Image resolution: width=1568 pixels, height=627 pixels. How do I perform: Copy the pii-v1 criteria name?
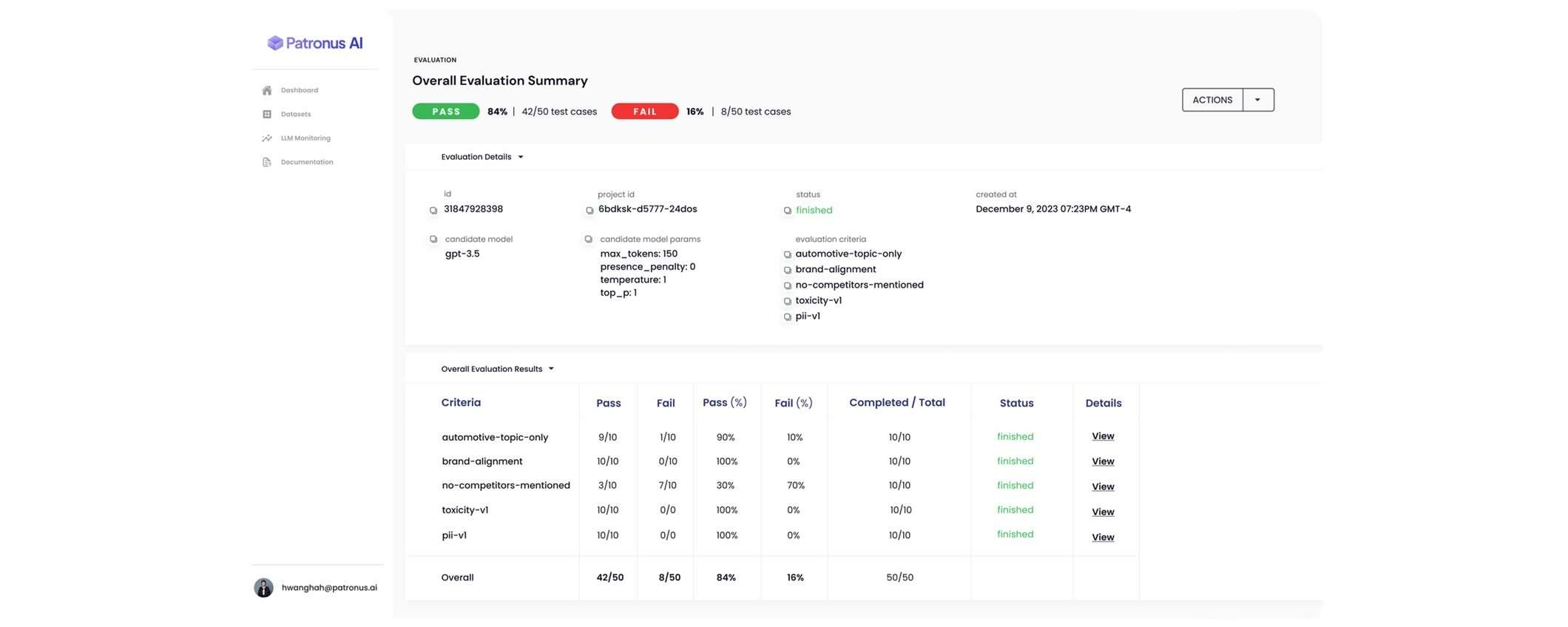(x=788, y=316)
